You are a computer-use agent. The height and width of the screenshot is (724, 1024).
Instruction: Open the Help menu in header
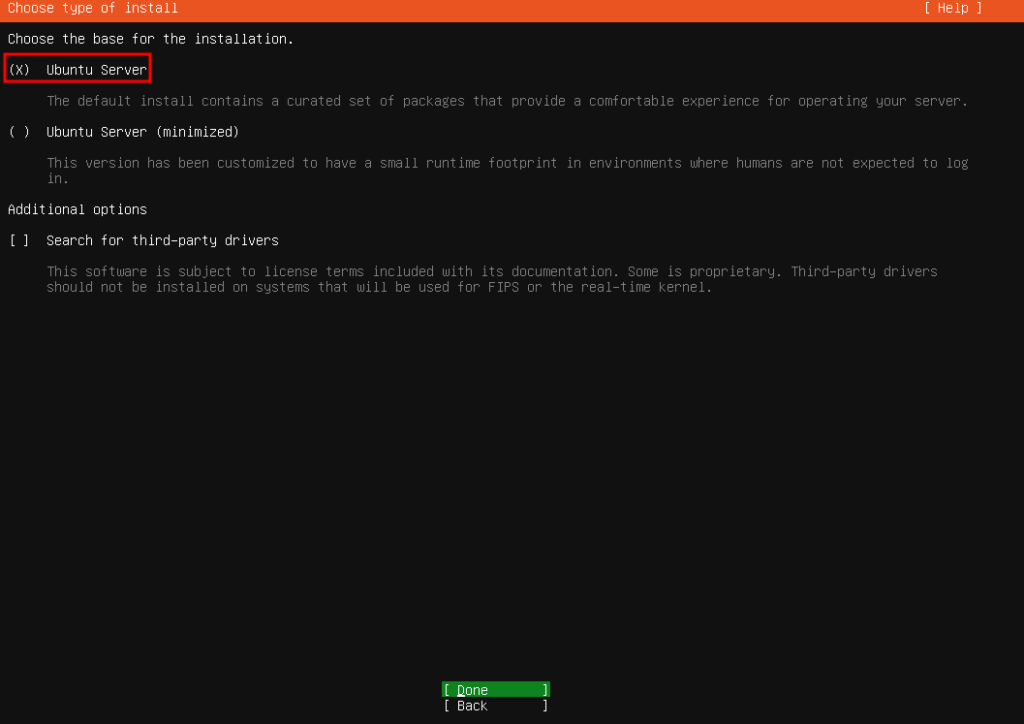(x=952, y=8)
